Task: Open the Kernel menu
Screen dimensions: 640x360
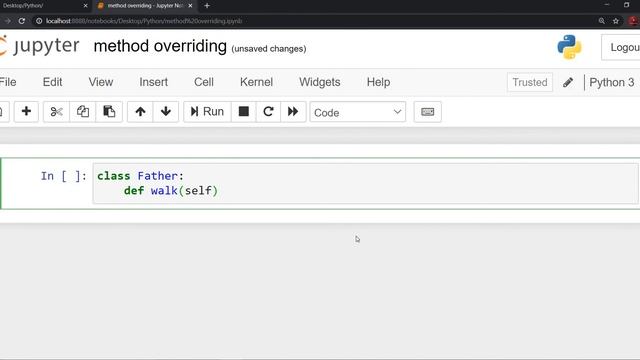Action: [256, 82]
